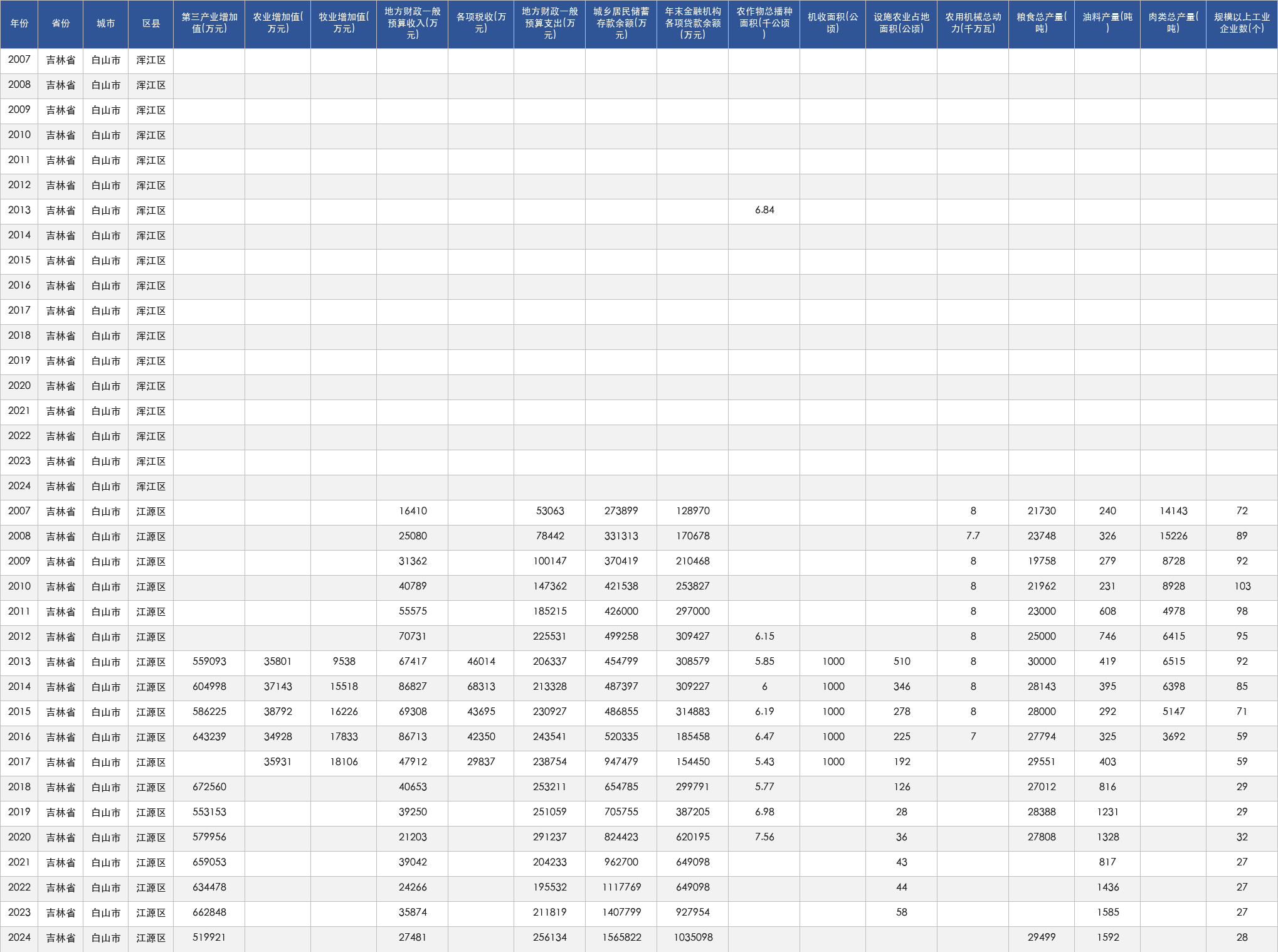Screen dimensions: 1278x952
Task: Select the cell with value 7.7
Action: point(973,537)
